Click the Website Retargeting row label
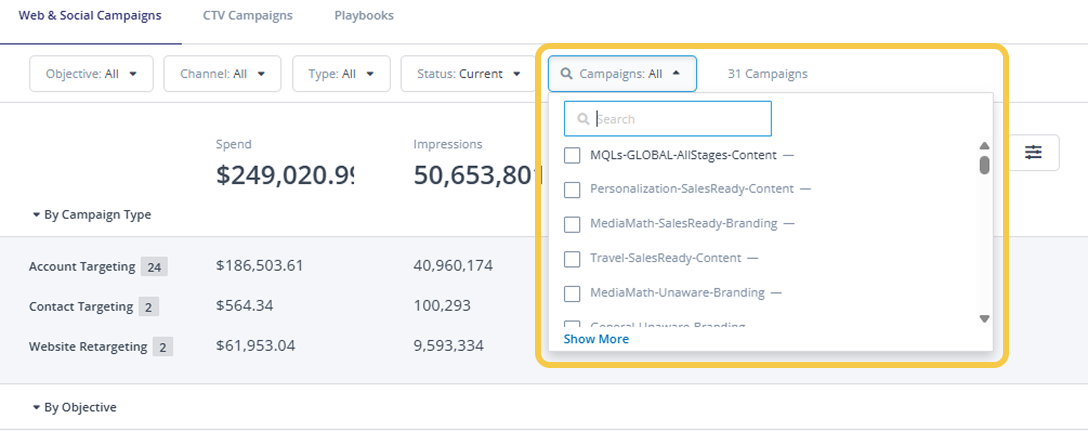1088x431 pixels. (x=87, y=346)
